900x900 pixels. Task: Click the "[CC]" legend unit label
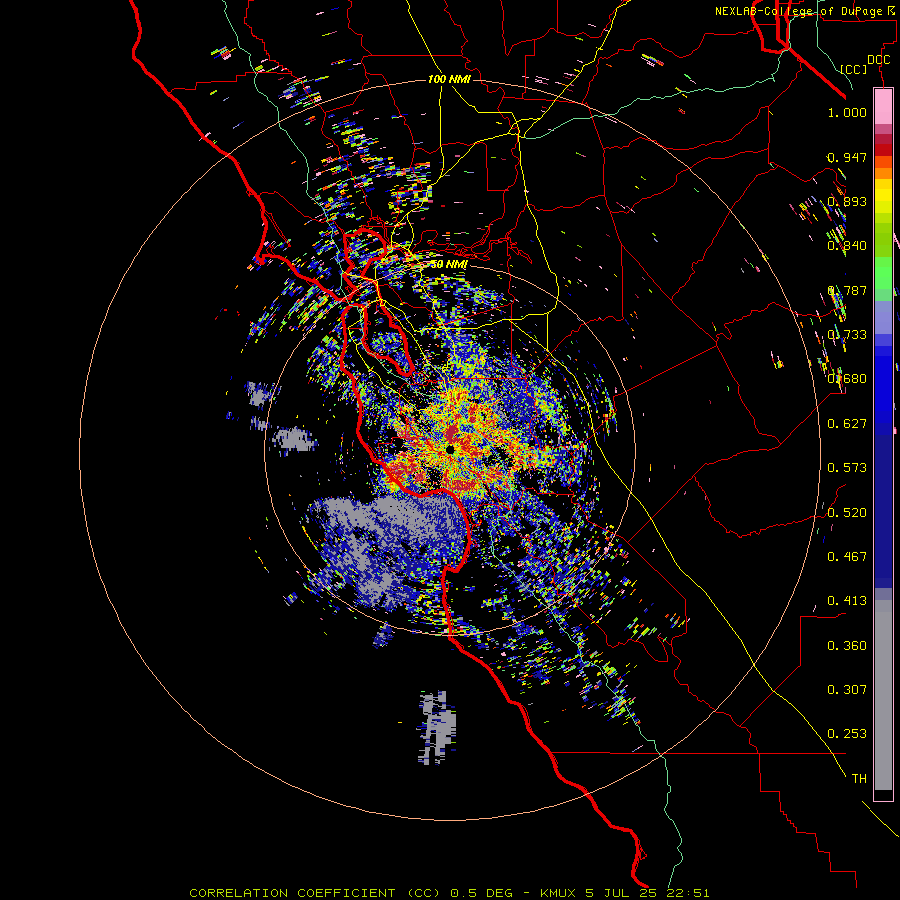(x=854, y=69)
